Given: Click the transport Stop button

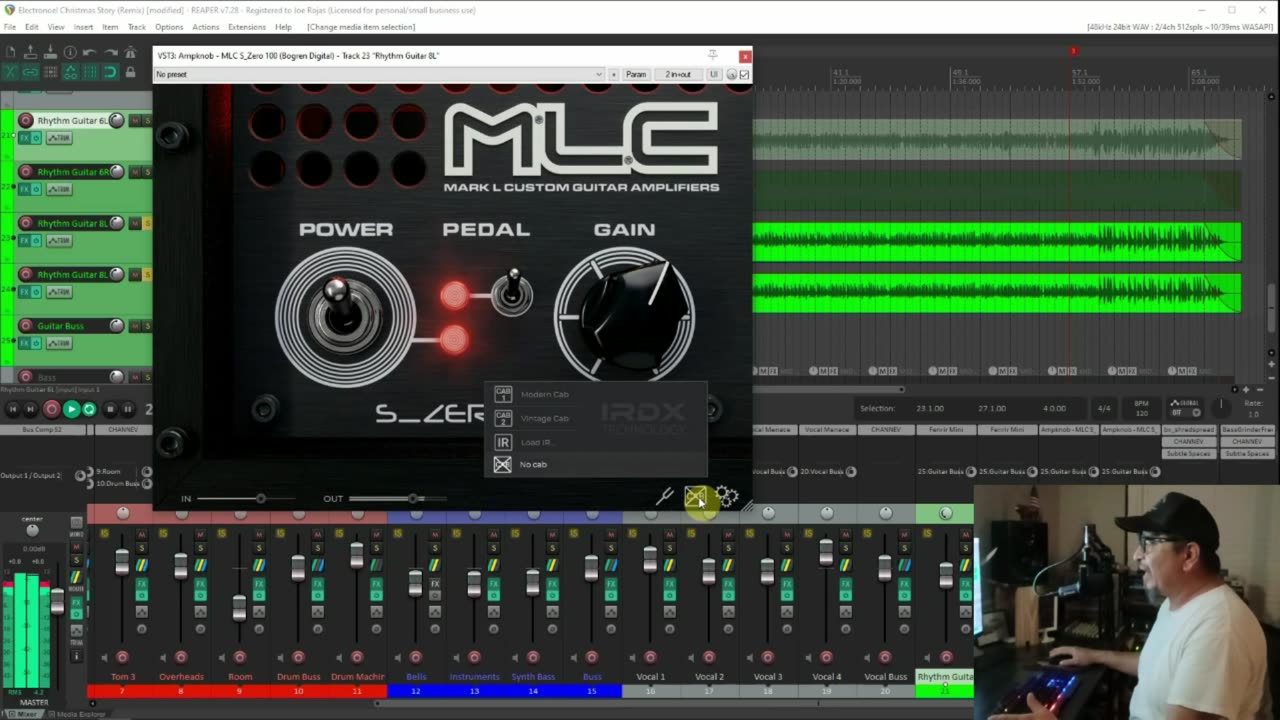Looking at the screenshot, I should [x=109, y=409].
